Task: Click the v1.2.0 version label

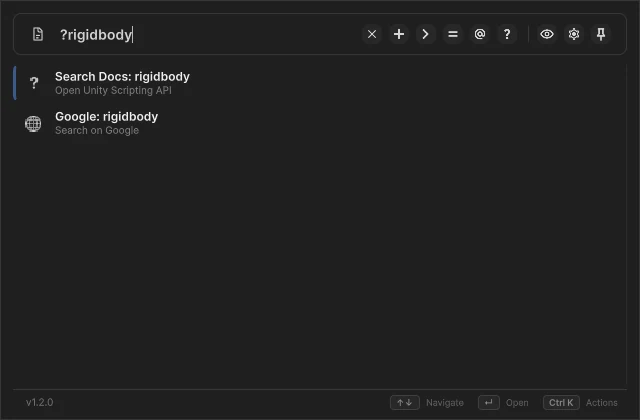Action: (40, 402)
